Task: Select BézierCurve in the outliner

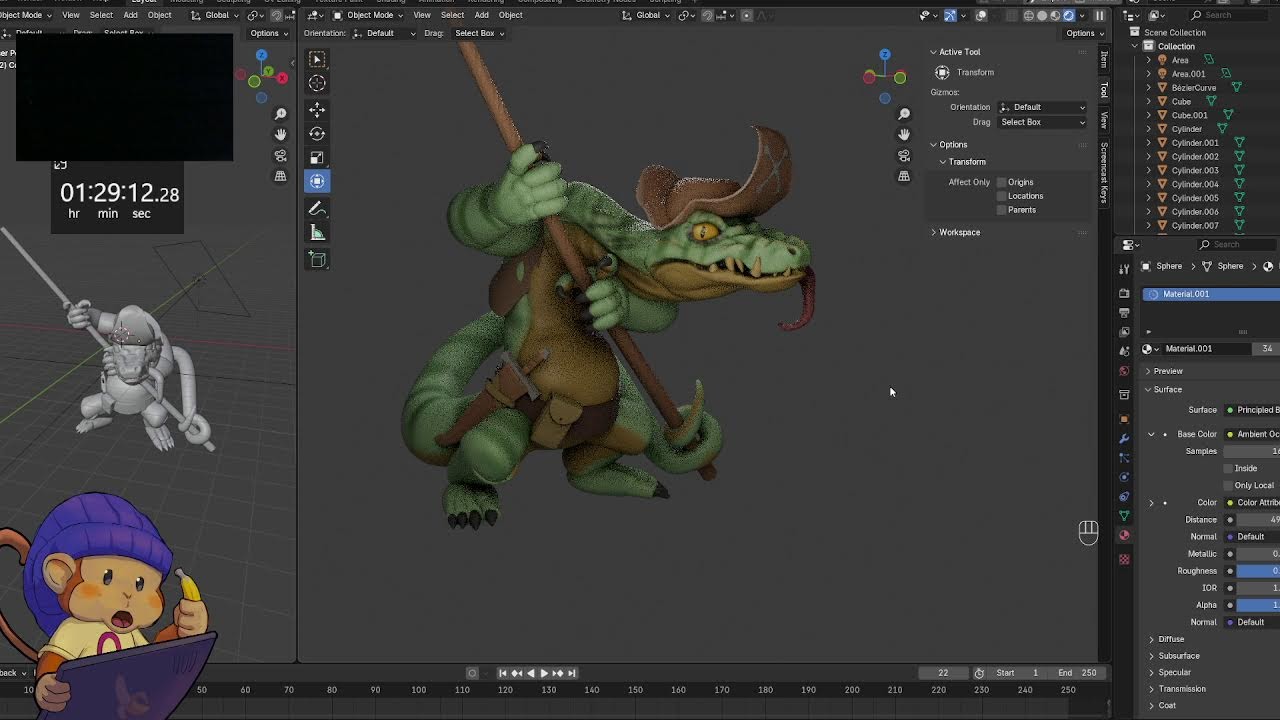Action: point(1193,87)
